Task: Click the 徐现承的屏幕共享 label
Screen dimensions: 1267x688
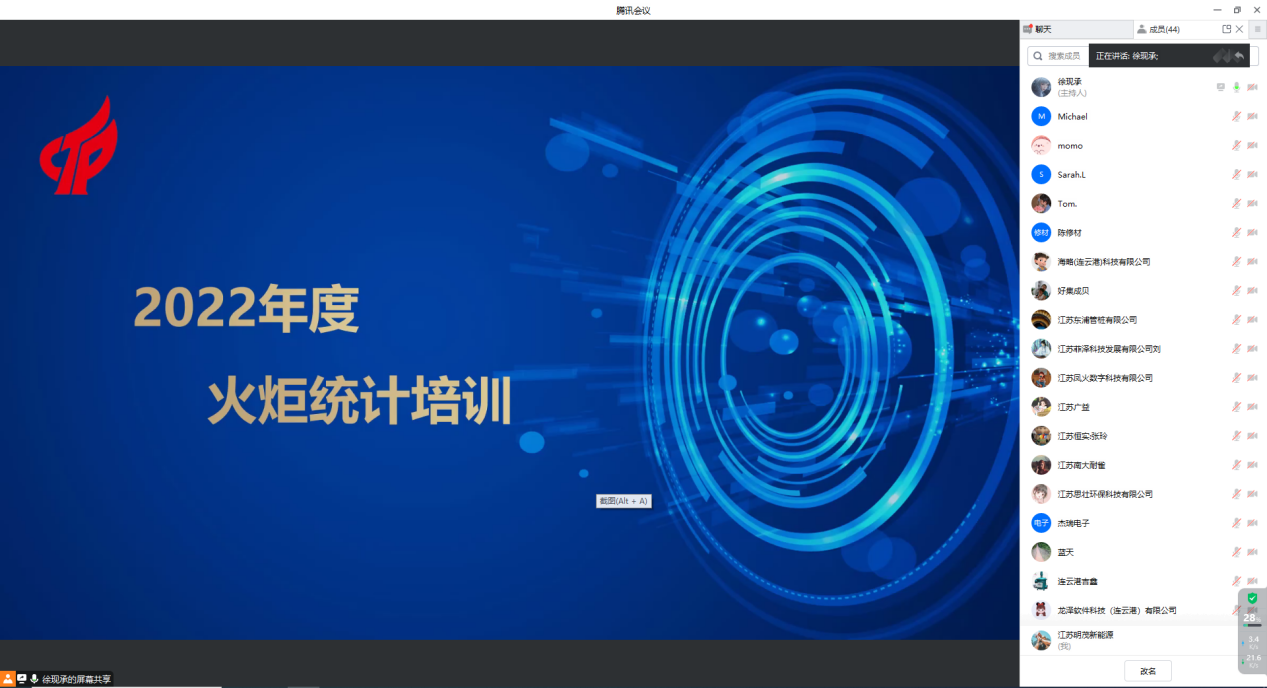Action: (76, 679)
